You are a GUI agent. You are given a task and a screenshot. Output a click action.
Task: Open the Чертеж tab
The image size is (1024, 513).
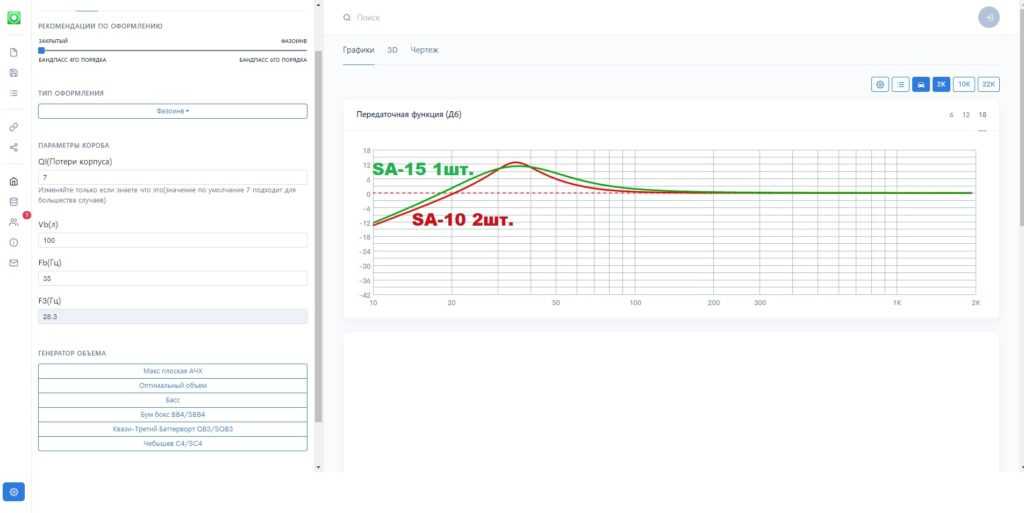[424, 50]
